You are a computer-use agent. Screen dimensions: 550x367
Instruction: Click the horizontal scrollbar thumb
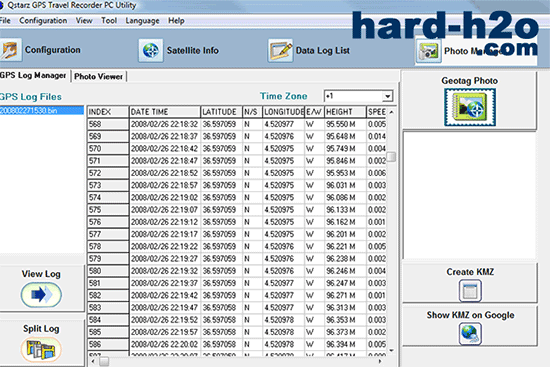click(104, 361)
